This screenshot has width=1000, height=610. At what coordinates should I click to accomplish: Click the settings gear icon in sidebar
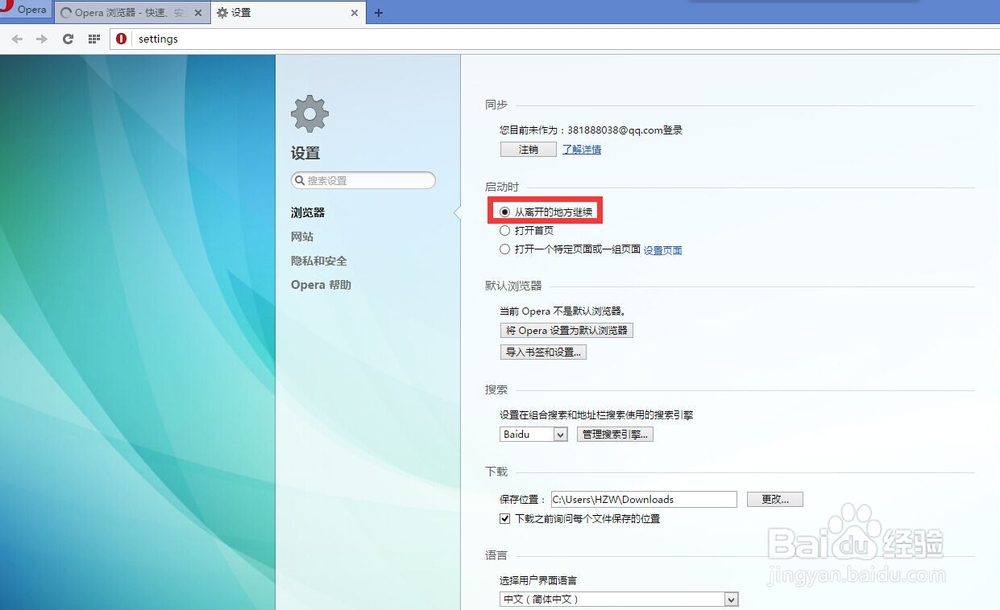tap(309, 113)
